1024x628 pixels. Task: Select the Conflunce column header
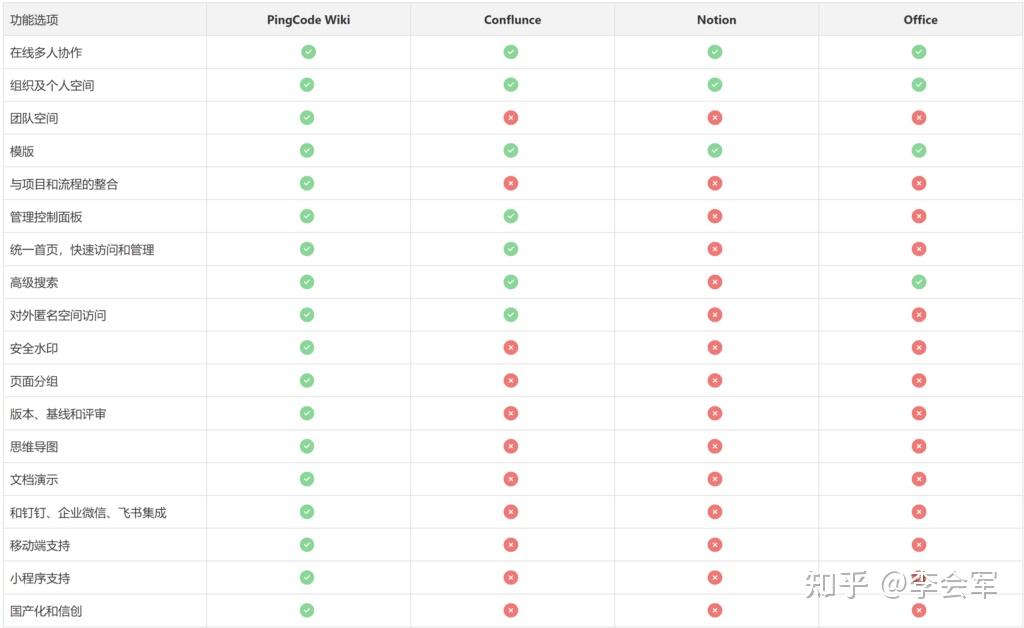(512, 19)
